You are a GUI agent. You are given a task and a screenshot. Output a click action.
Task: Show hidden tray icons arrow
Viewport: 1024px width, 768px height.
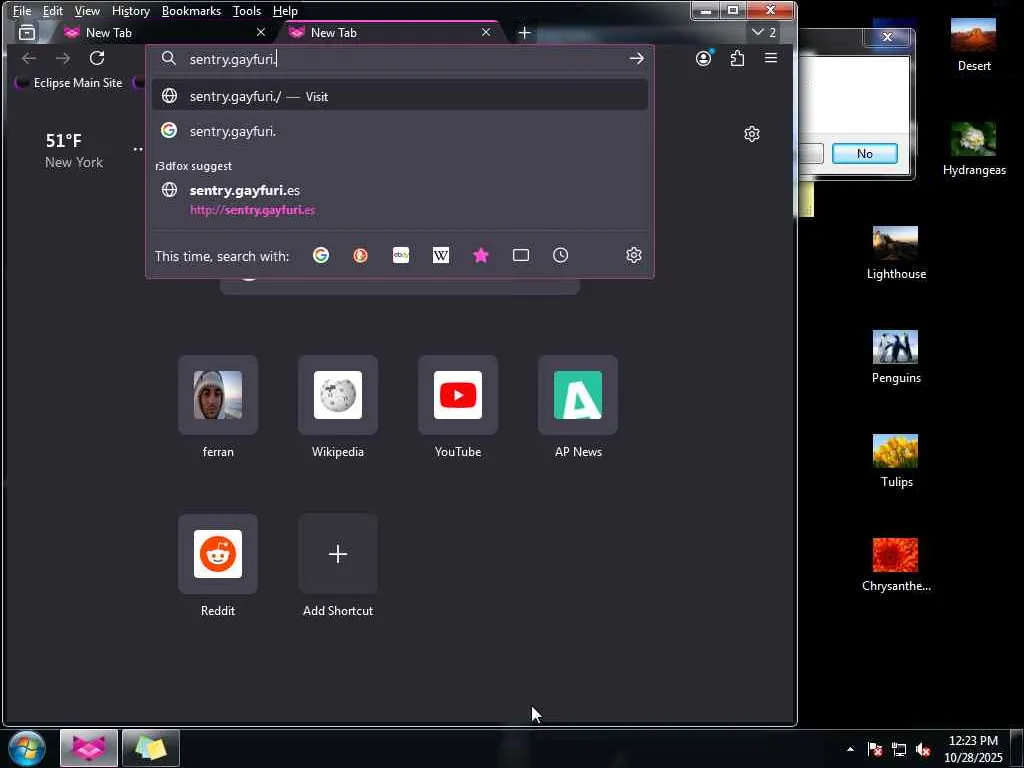click(850, 749)
